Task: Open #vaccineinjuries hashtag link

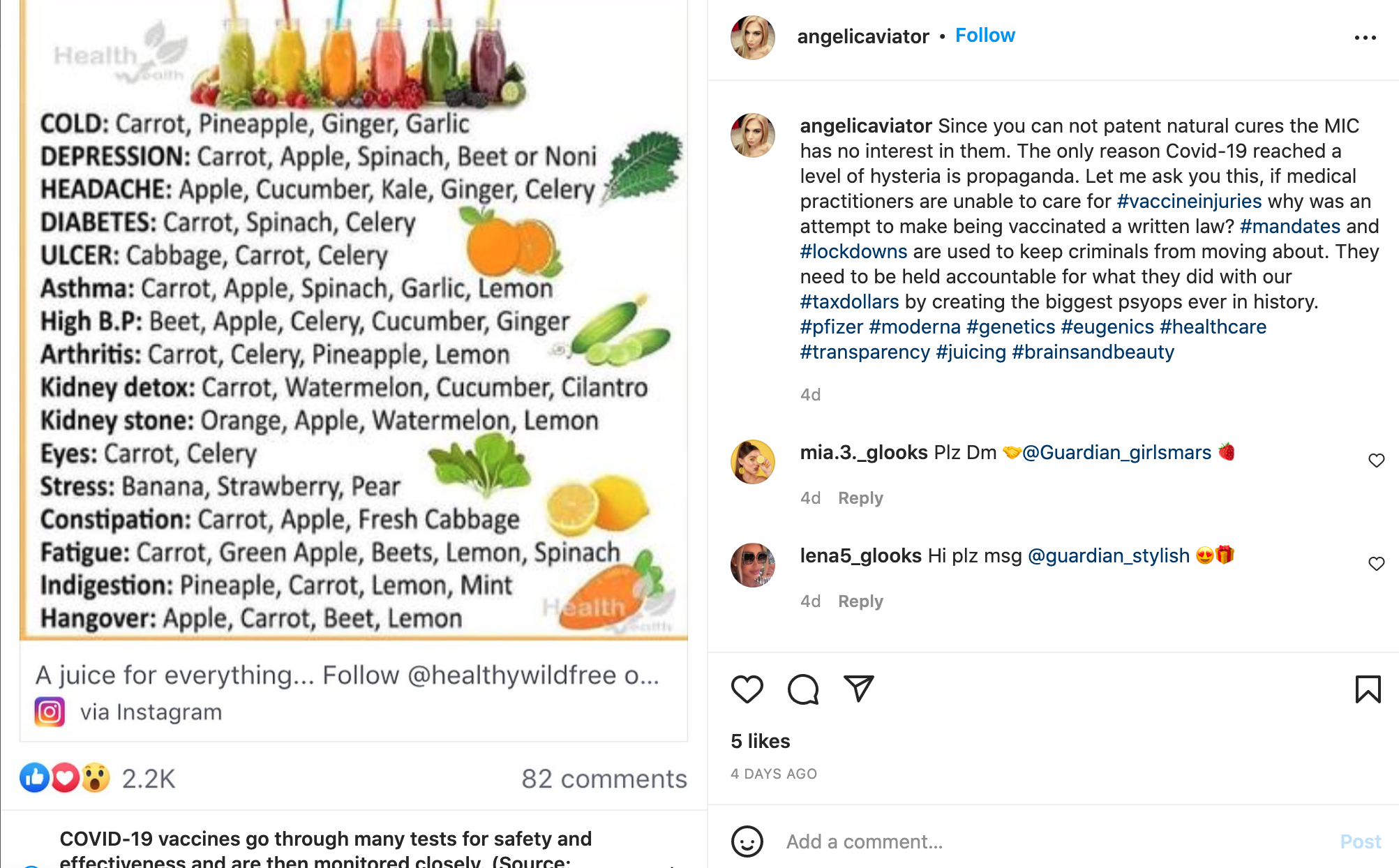Action: click(1189, 202)
